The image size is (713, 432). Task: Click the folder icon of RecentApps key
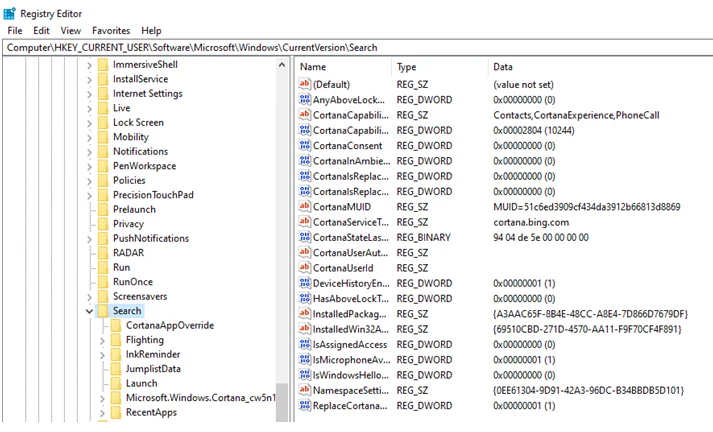coord(116,412)
